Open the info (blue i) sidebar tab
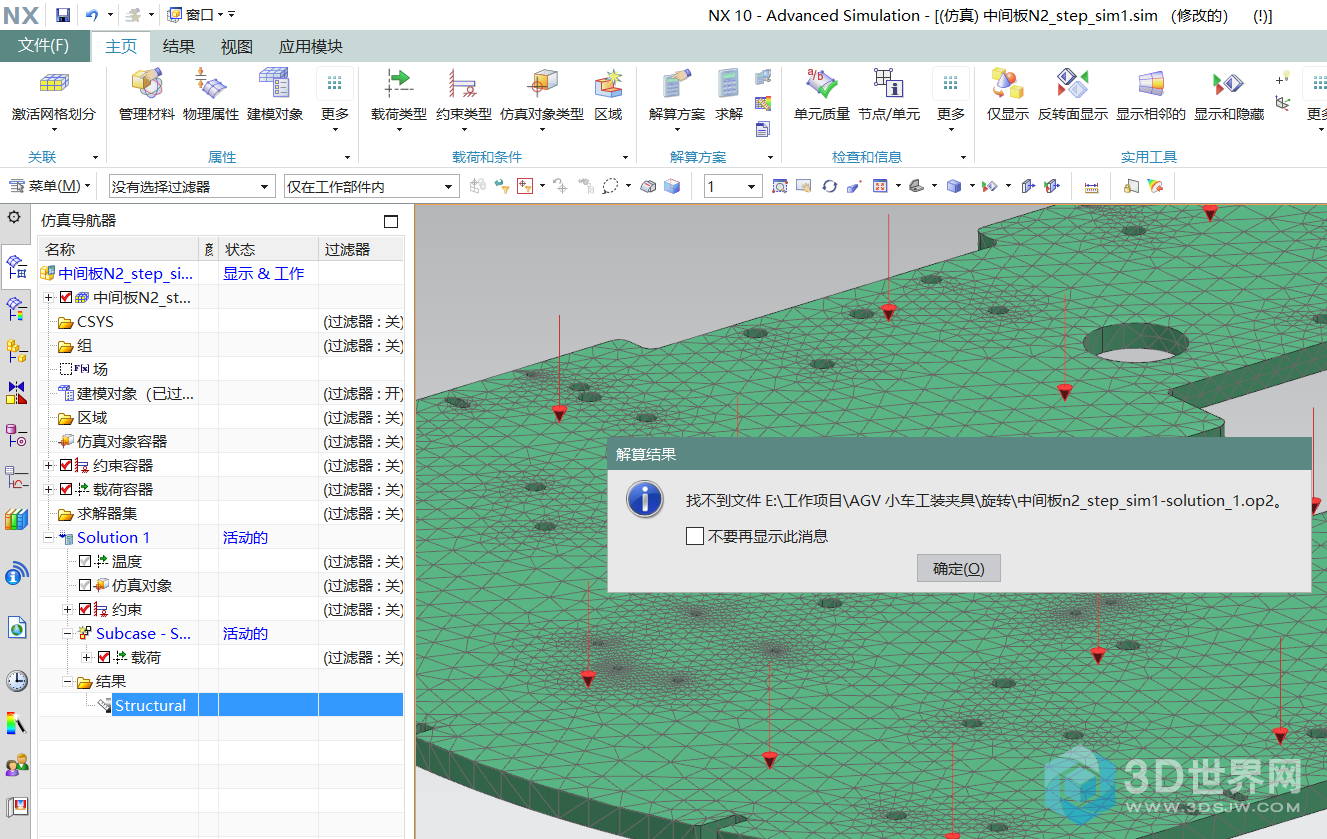1327x839 pixels. (x=16, y=574)
